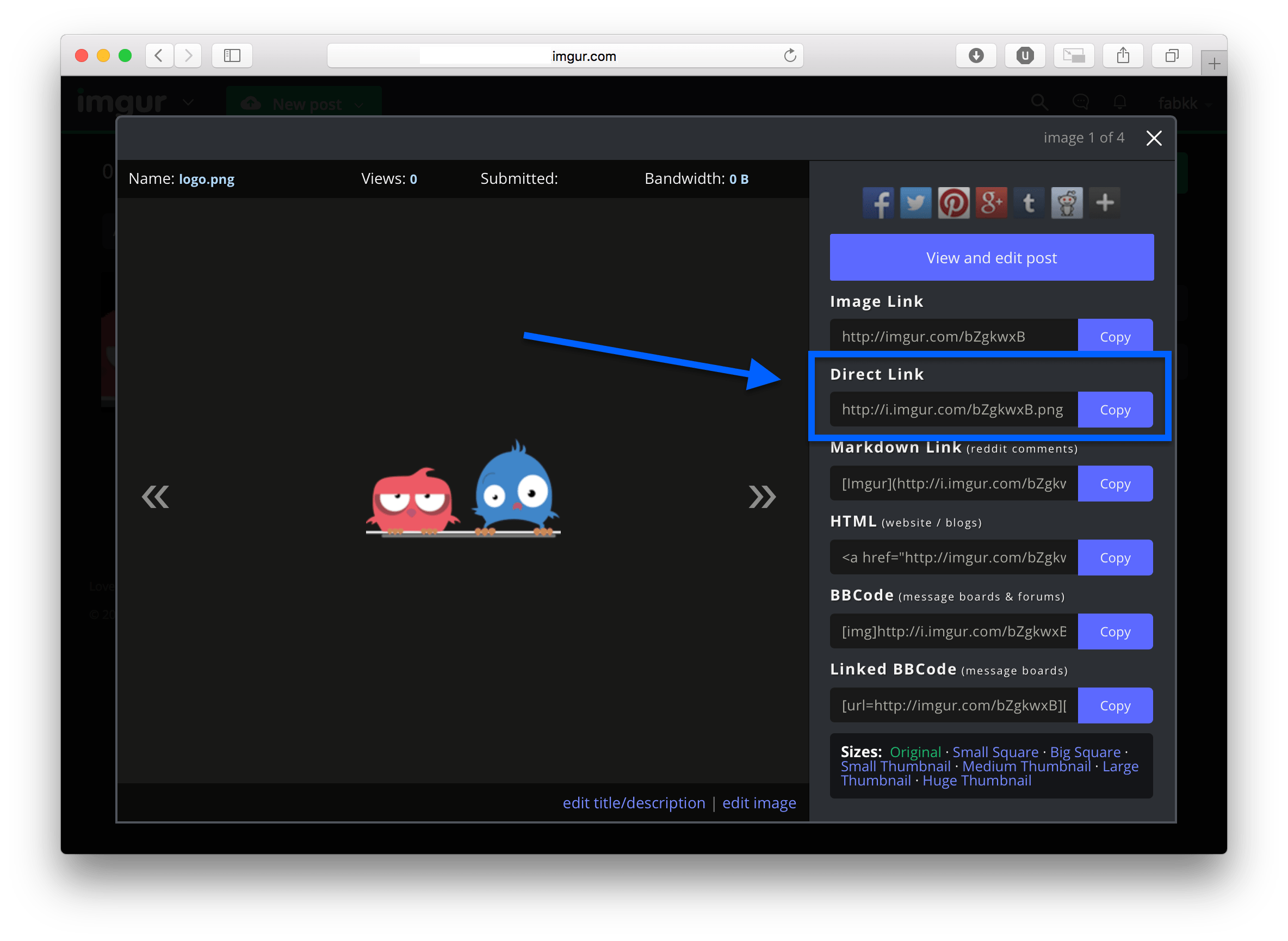This screenshot has width=1288, height=941.
Task: Share image on Pinterest
Action: click(x=953, y=203)
